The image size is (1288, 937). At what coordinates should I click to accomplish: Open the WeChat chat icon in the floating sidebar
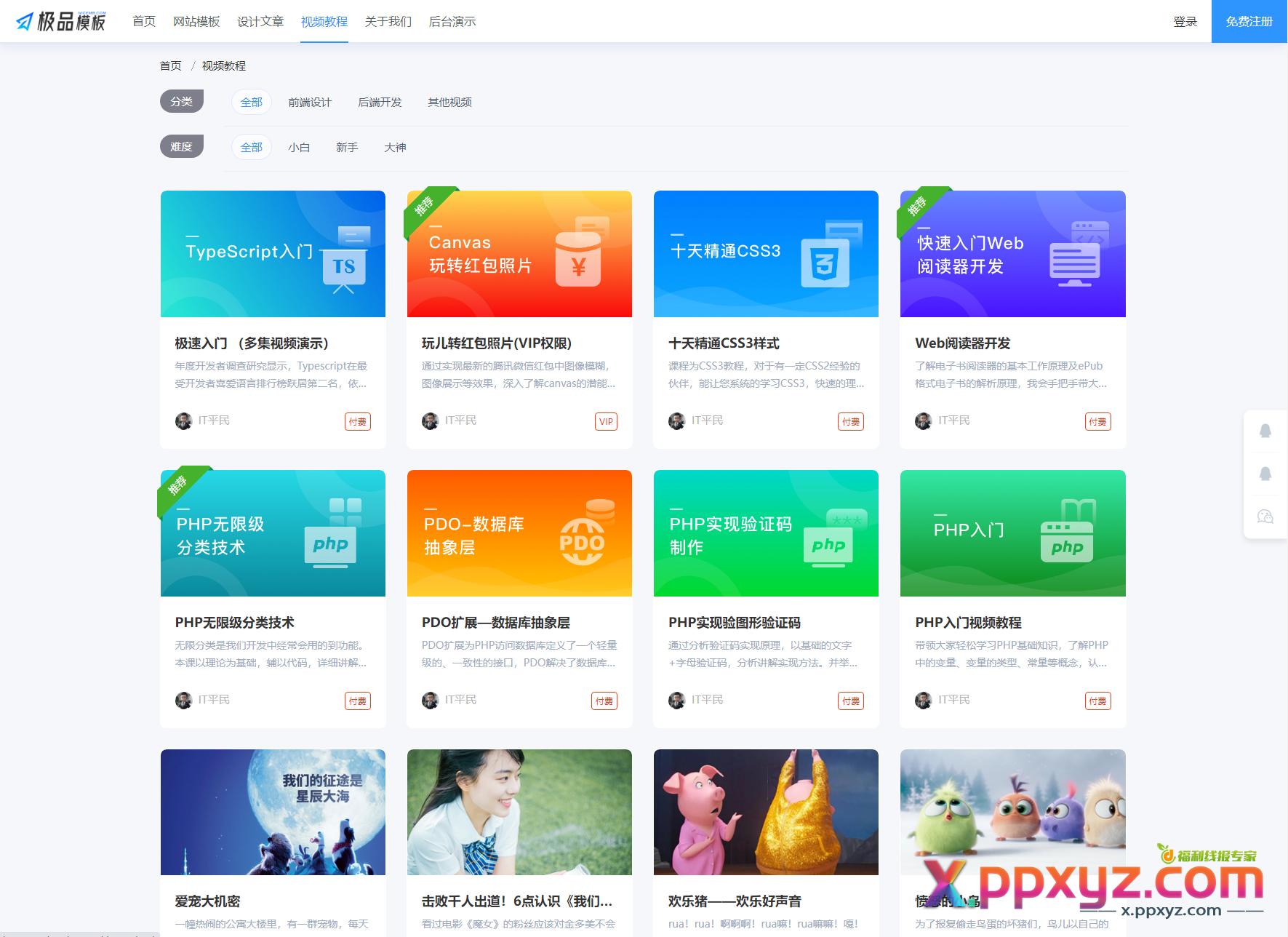click(x=1265, y=517)
